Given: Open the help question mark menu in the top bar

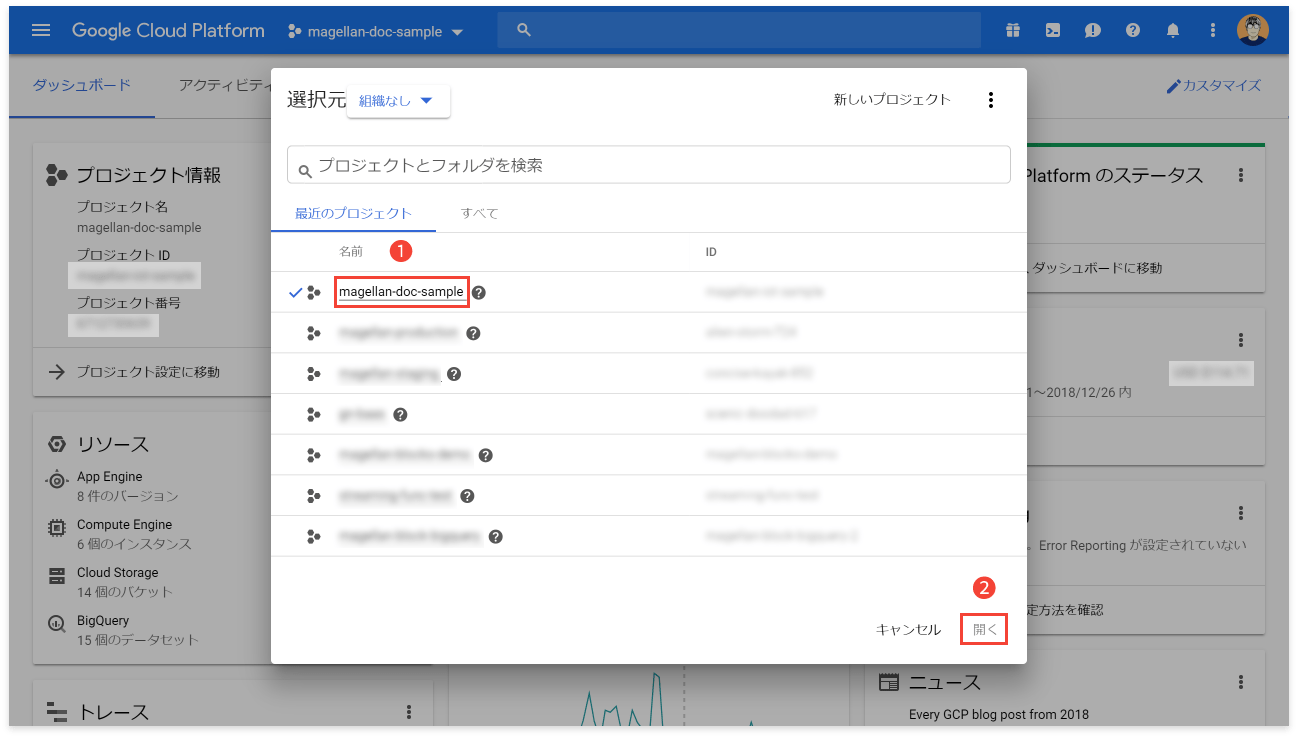Looking at the screenshot, I should (x=1133, y=30).
